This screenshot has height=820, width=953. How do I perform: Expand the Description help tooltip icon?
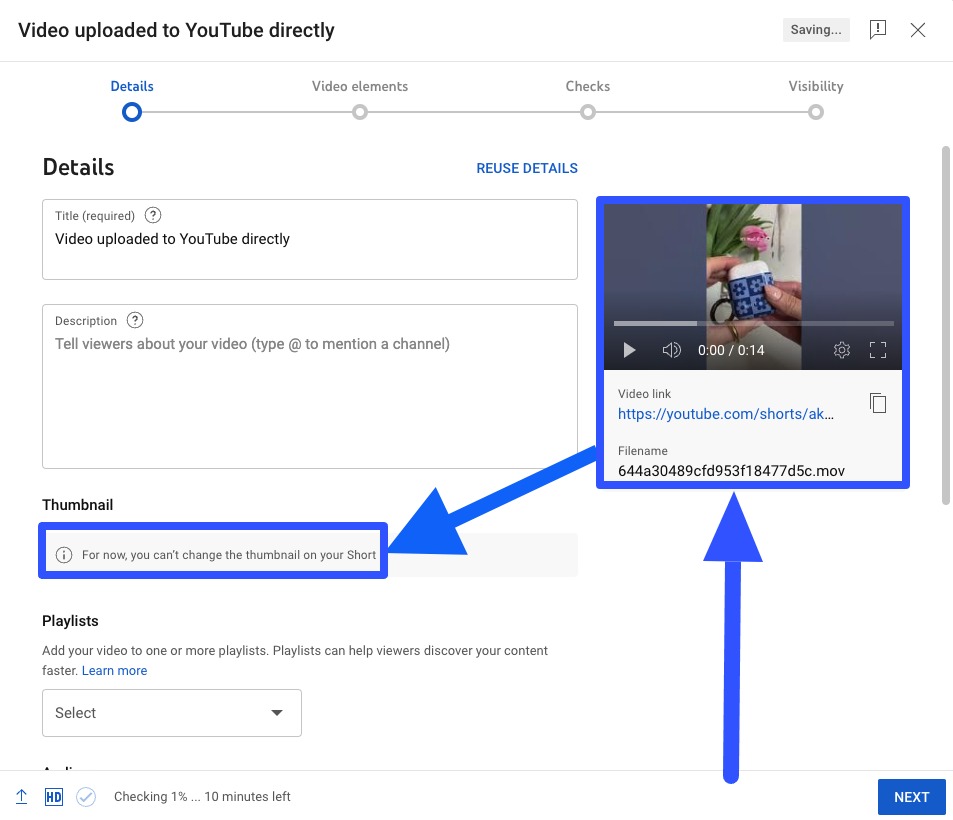pyautogui.click(x=135, y=320)
